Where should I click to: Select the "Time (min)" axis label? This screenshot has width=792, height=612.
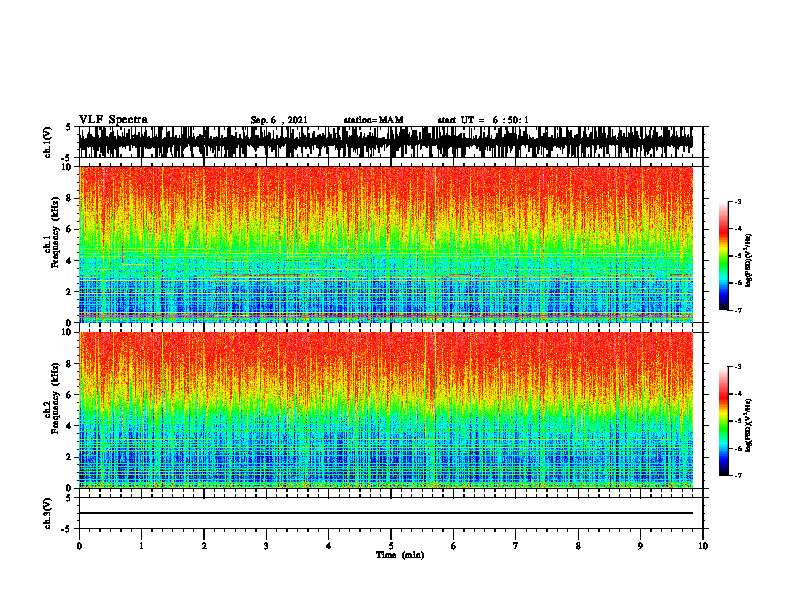[x=400, y=555]
